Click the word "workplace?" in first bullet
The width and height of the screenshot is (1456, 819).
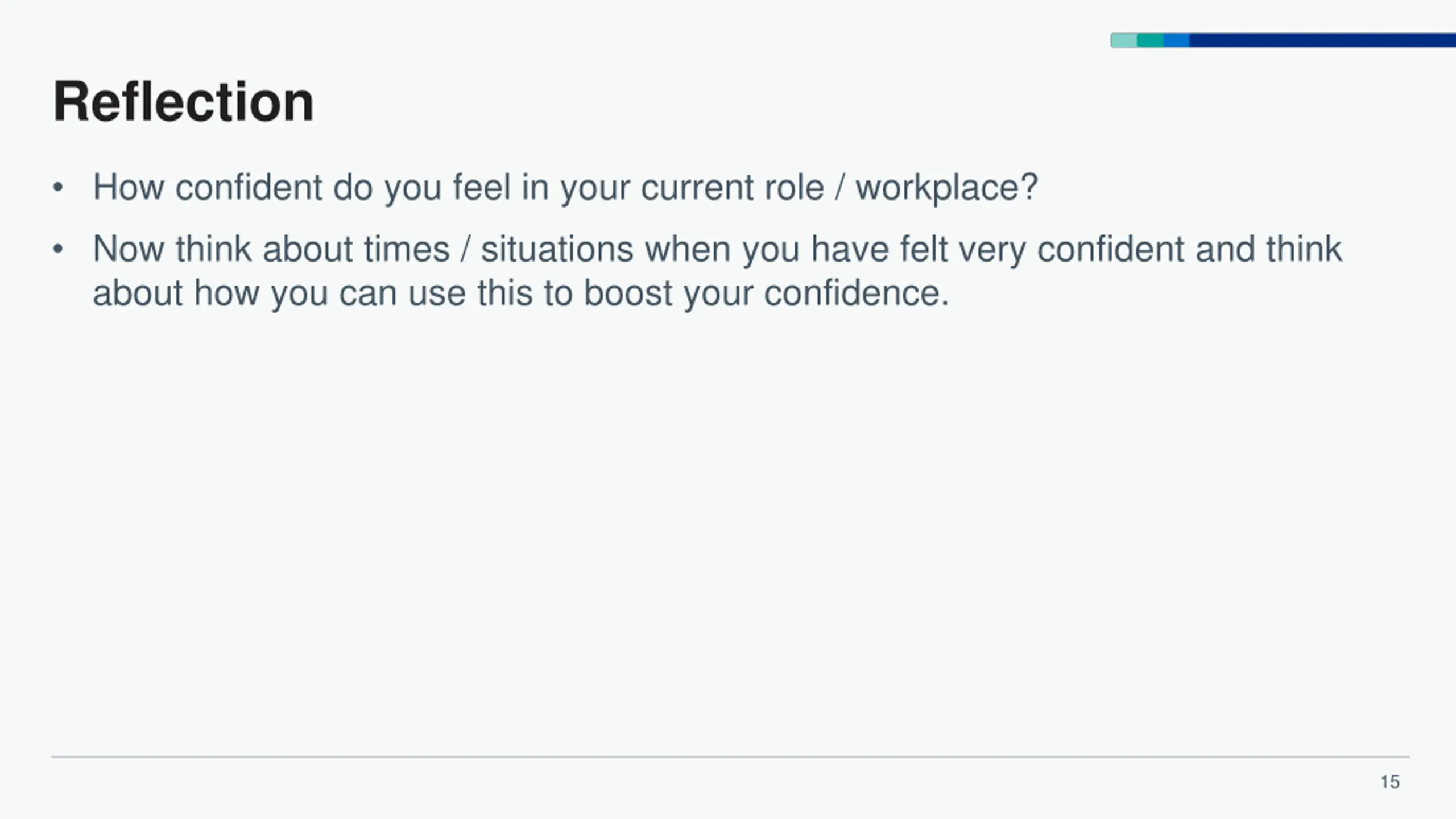(x=947, y=188)
